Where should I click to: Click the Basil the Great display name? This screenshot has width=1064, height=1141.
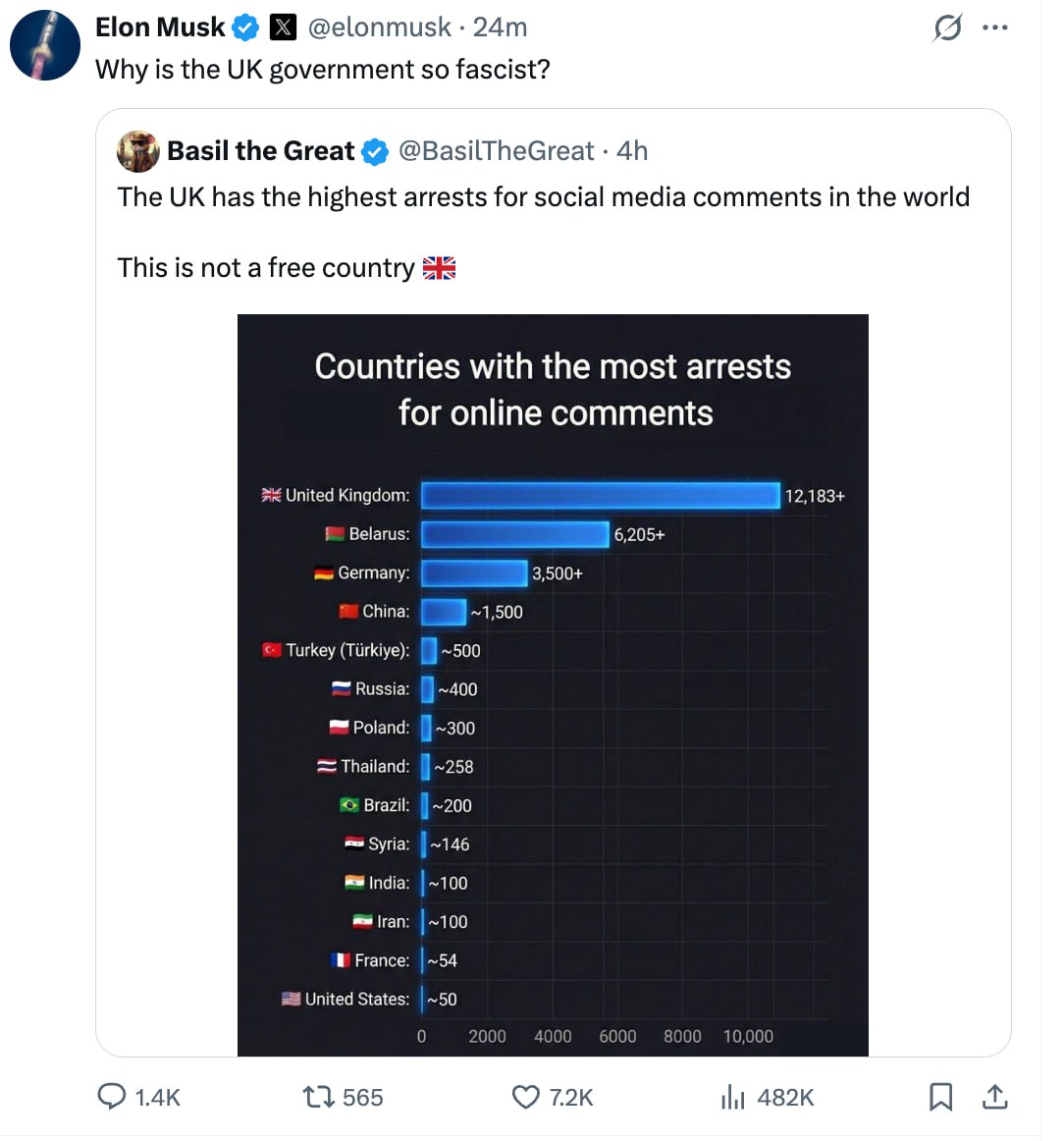pyautogui.click(x=260, y=151)
